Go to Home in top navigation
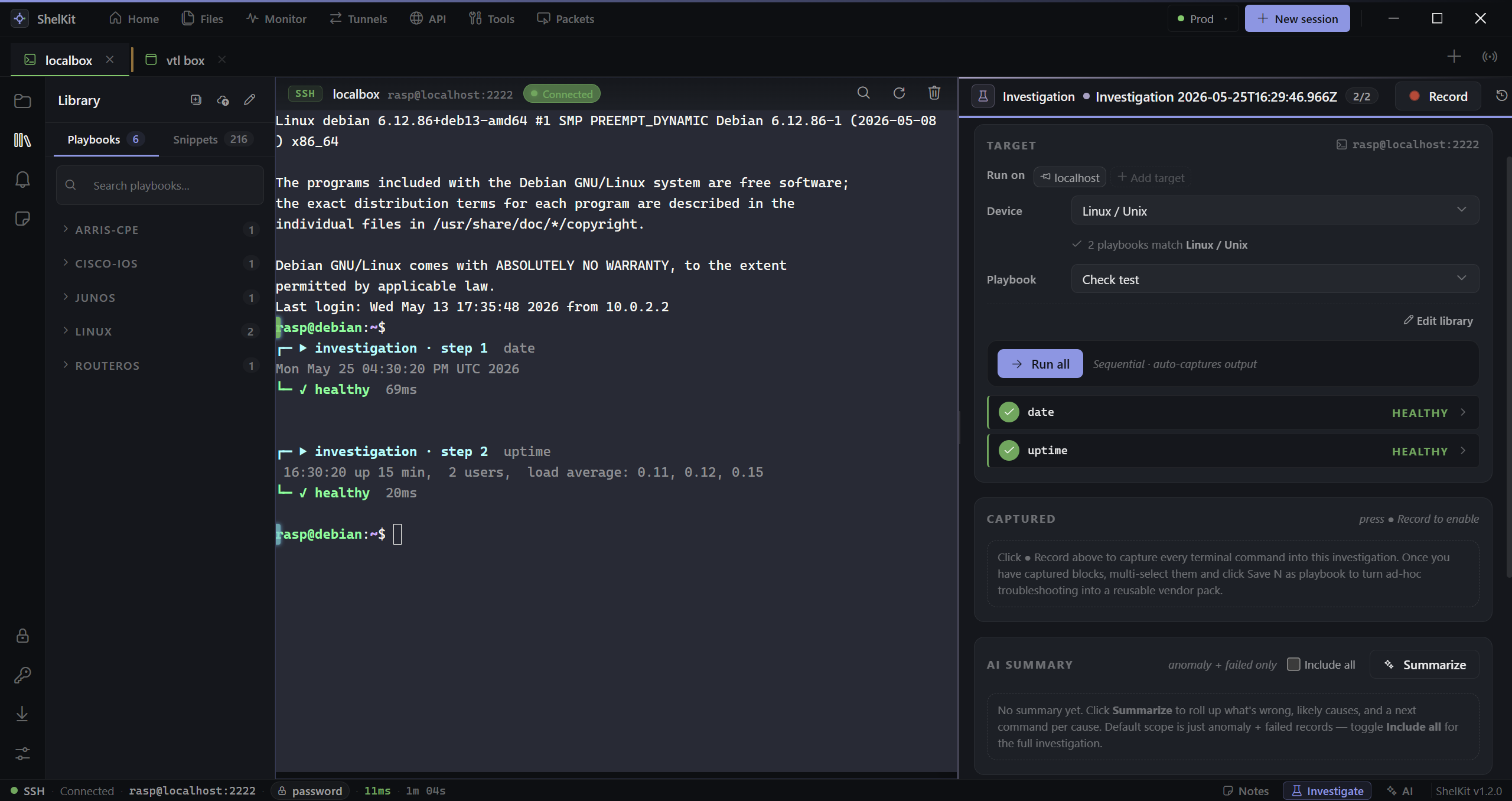The height and width of the screenshot is (801, 1512). (134, 19)
